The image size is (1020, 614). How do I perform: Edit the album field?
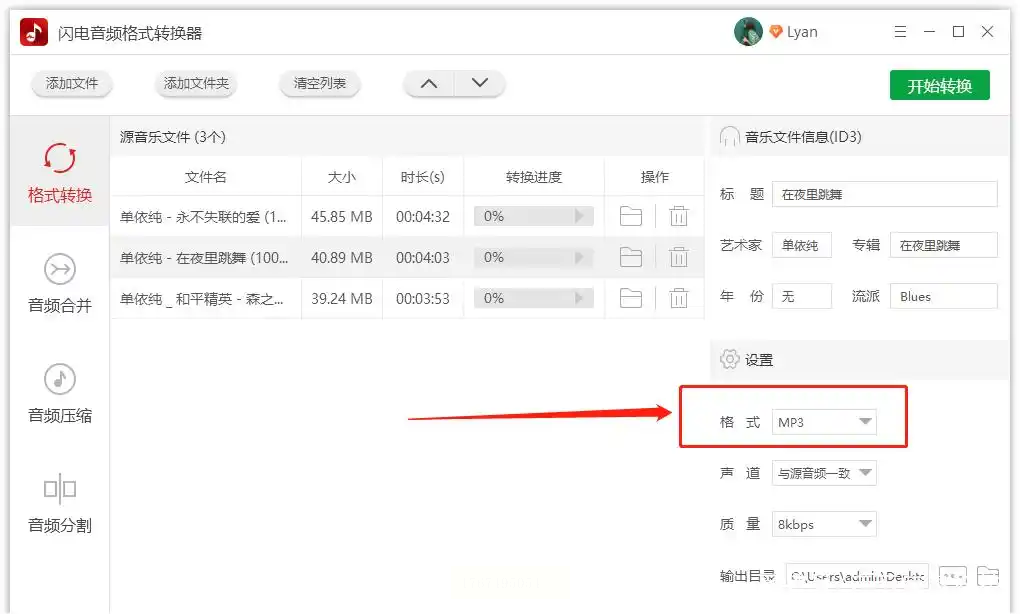coord(943,245)
